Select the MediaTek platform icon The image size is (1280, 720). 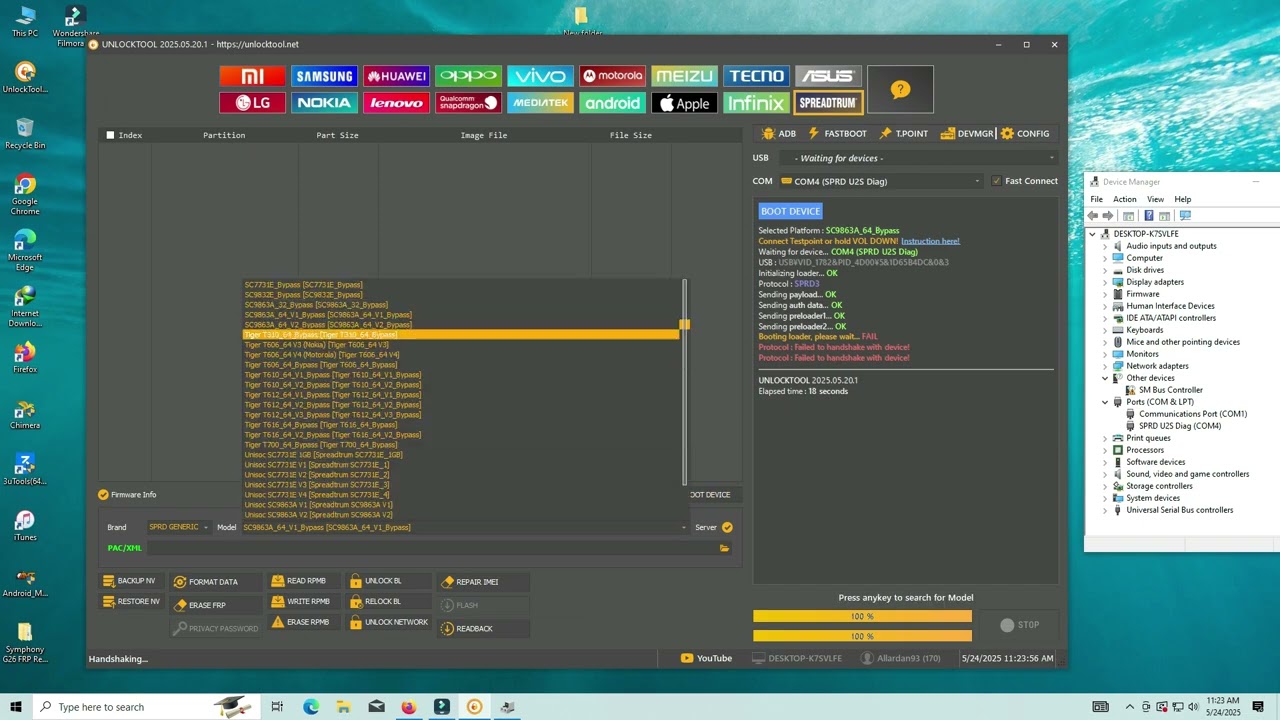click(540, 103)
